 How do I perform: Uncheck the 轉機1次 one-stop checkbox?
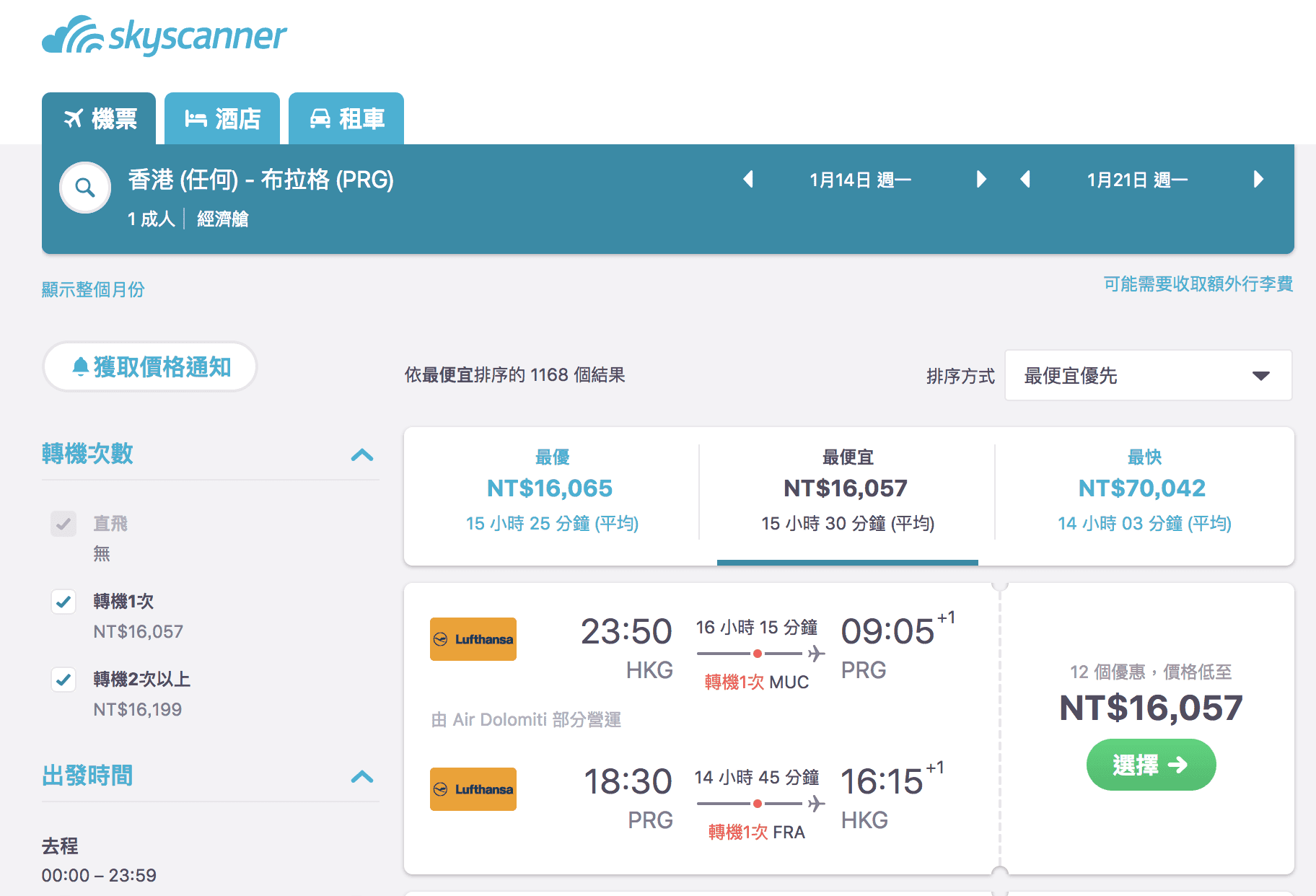(63, 602)
